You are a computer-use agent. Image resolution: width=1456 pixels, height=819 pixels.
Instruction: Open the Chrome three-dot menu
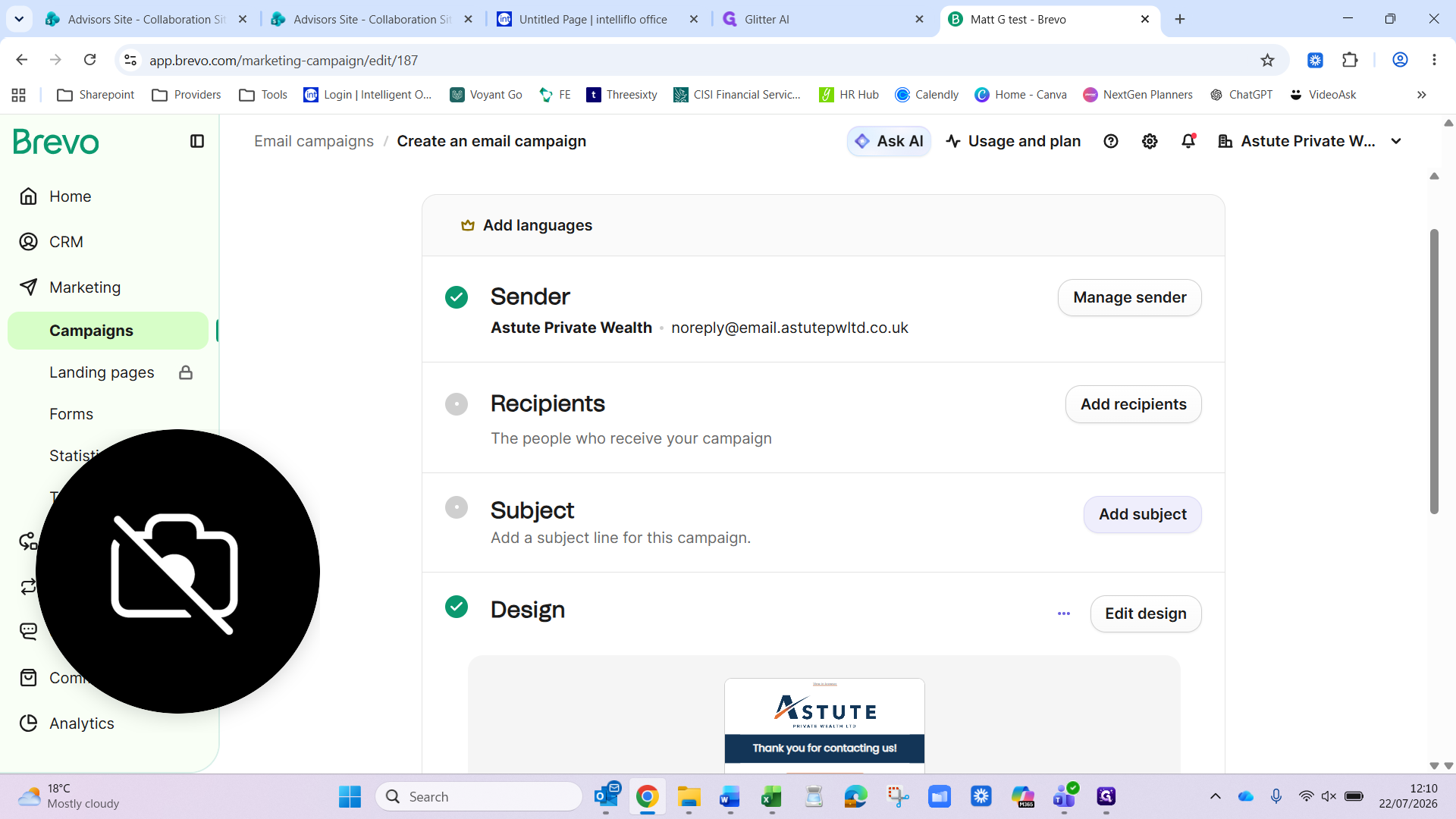tap(1434, 60)
